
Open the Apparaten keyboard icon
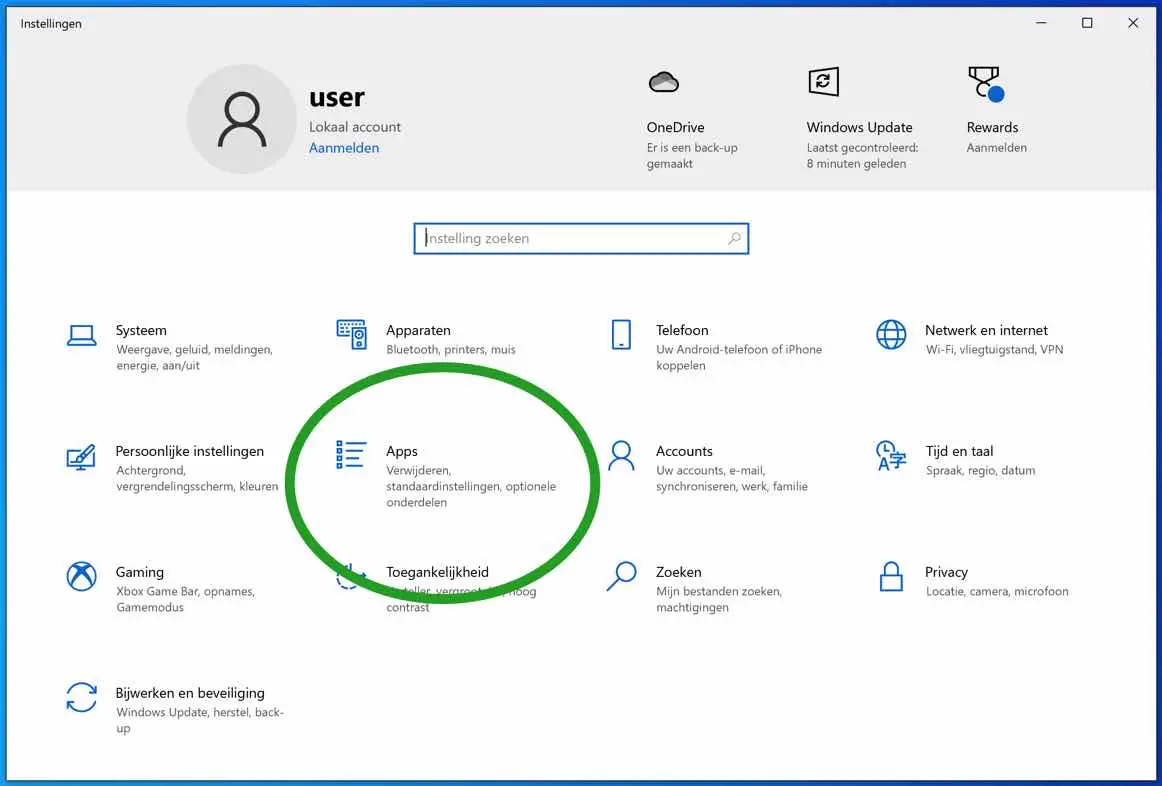(x=351, y=335)
